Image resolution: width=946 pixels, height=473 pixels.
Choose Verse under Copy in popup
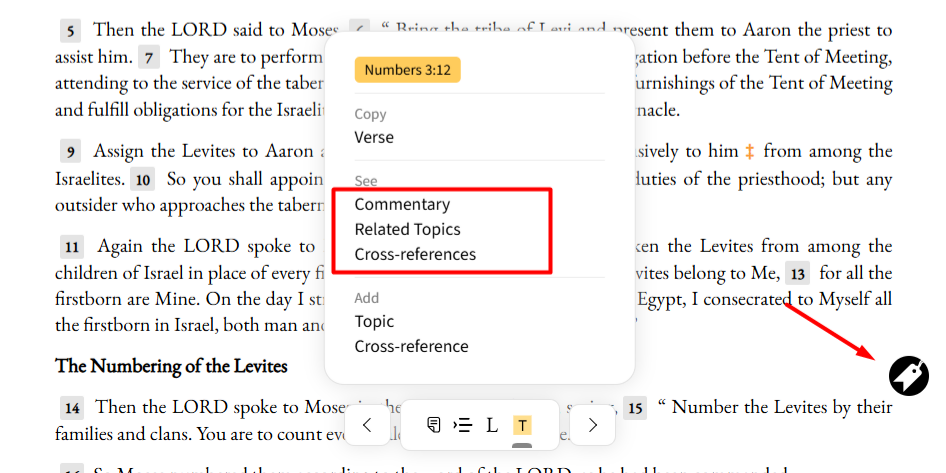(374, 138)
